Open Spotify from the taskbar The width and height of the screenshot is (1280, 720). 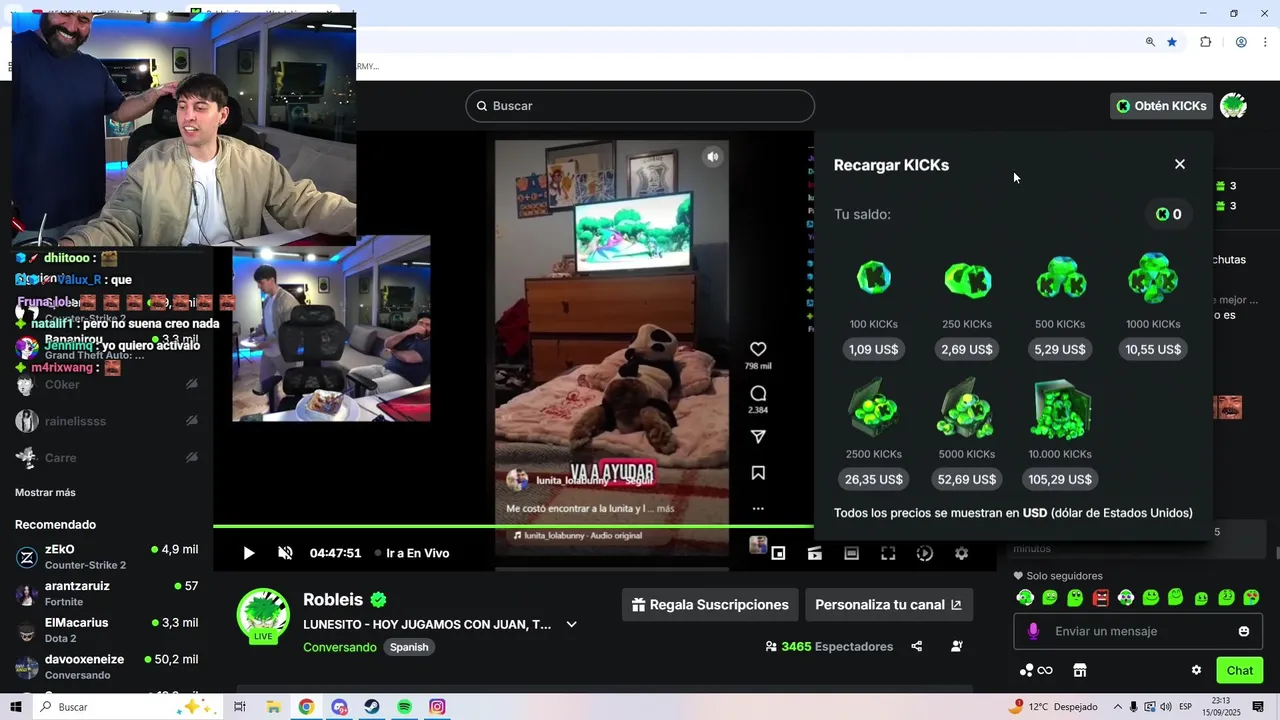coord(404,707)
